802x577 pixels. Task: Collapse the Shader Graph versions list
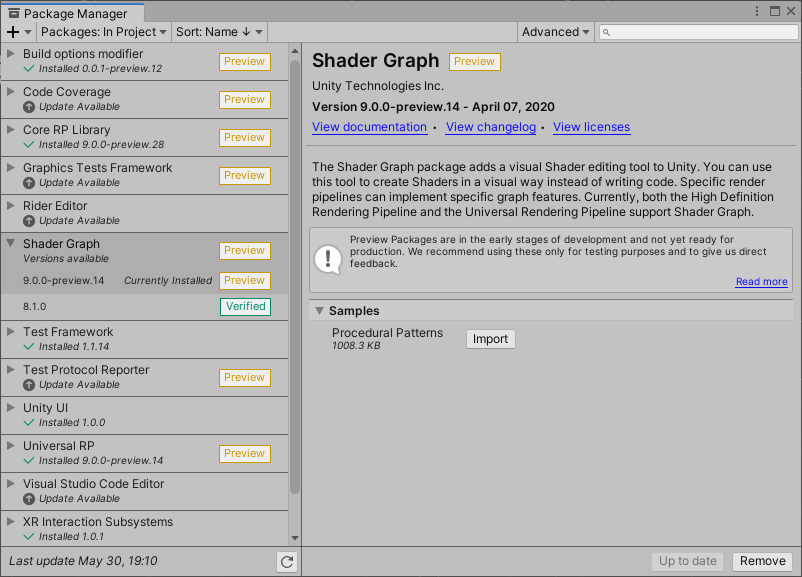tap(11, 243)
